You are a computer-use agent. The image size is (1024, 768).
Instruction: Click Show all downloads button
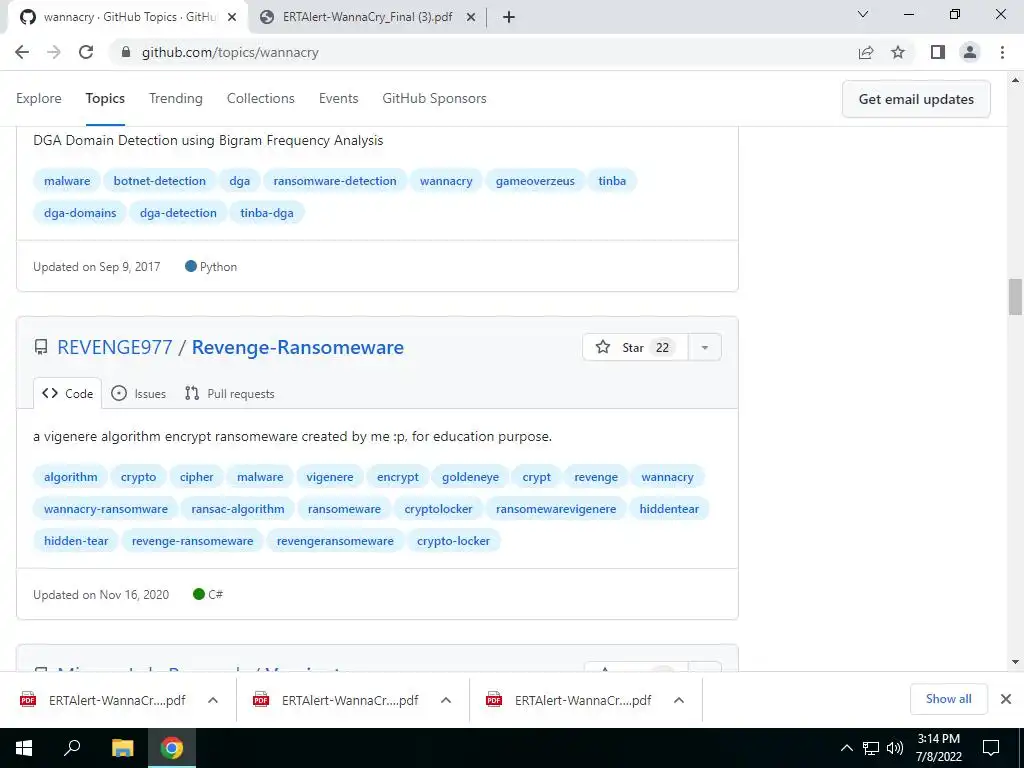(948, 699)
